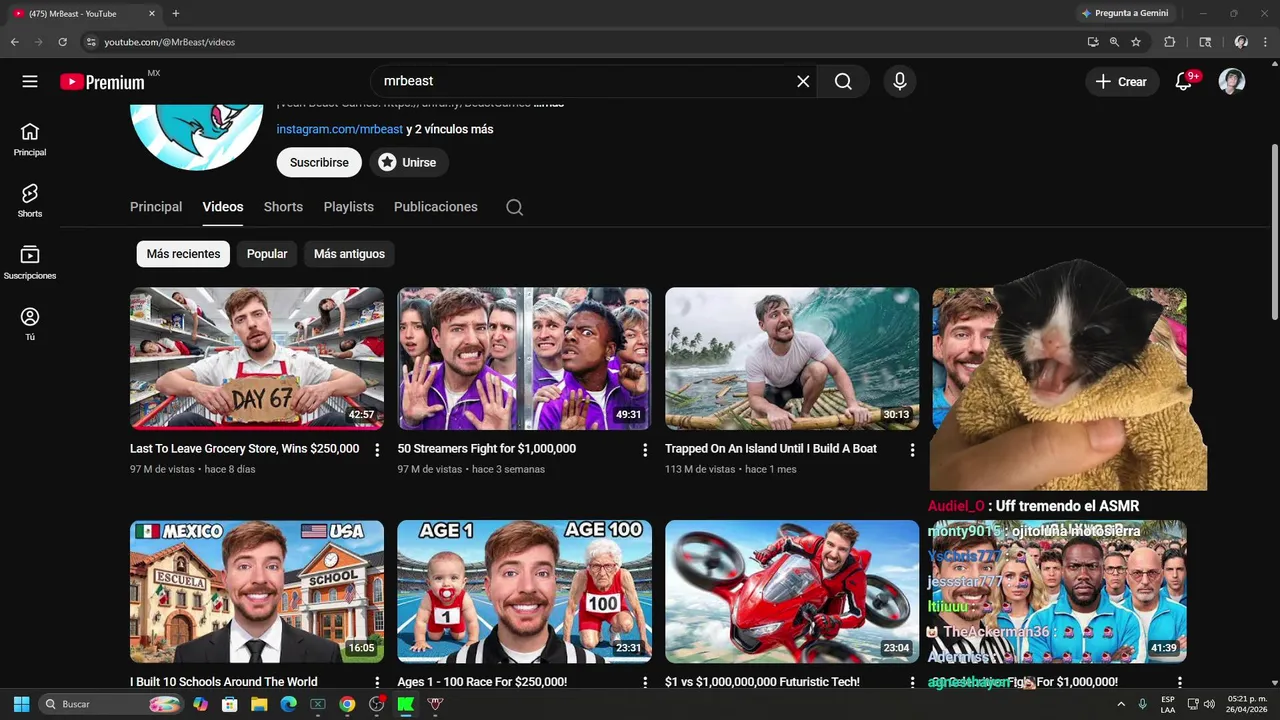Open the volume control in system tray
The width and height of the screenshot is (1280, 720).
(x=1209, y=704)
